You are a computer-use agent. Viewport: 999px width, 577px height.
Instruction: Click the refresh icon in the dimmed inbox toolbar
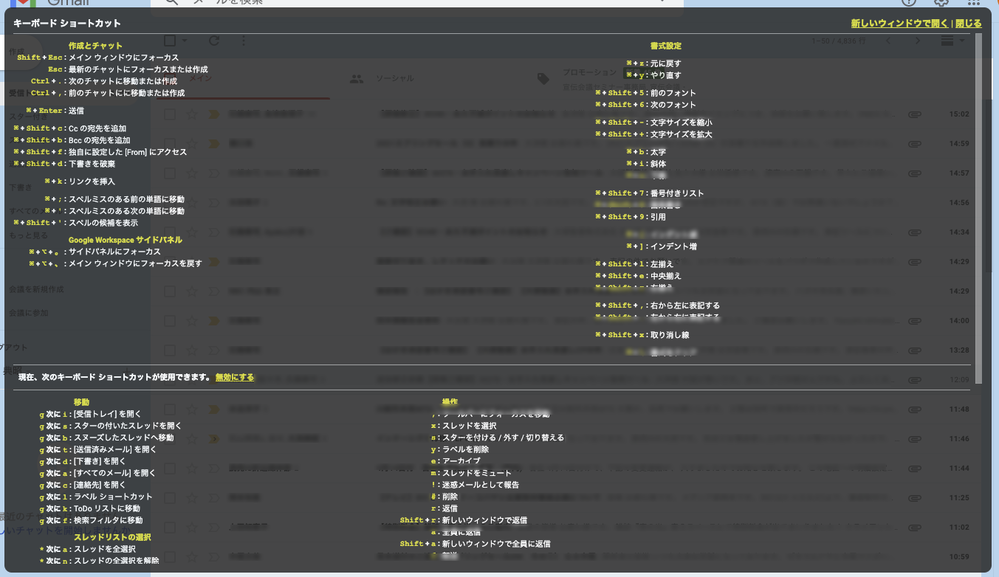click(214, 41)
